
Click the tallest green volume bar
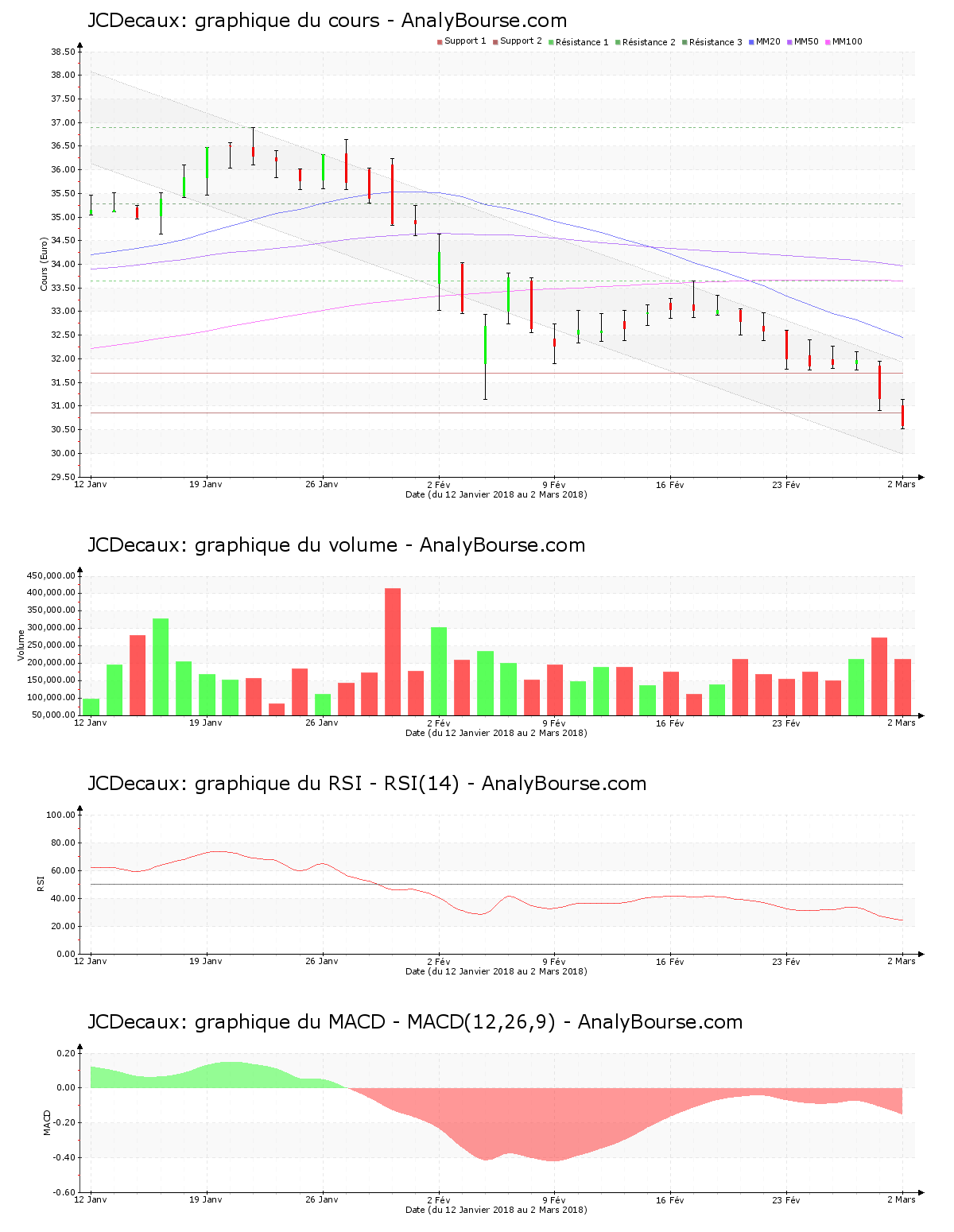click(161, 667)
